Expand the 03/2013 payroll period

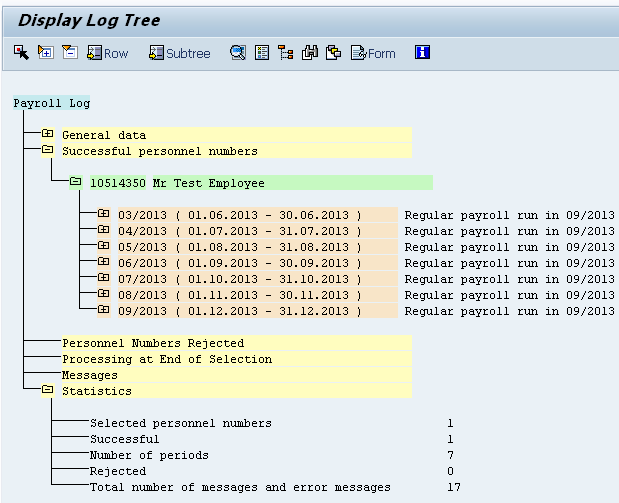tap(103, 215)
